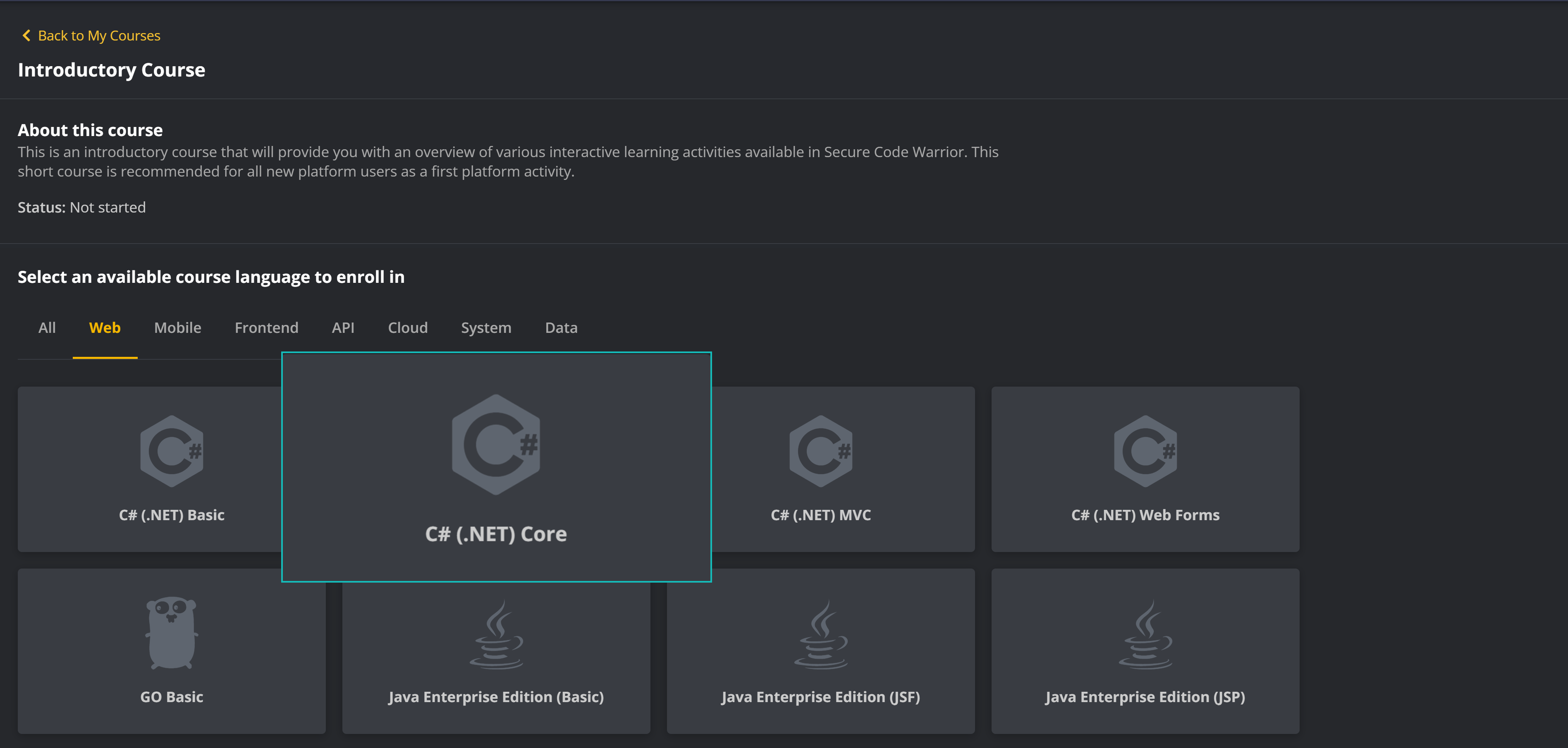The width and height of the screenshot is (1568, 748).
Task: Select the Java Enterprise Edition (Basic) label
Action: click(x=496, y=698)
